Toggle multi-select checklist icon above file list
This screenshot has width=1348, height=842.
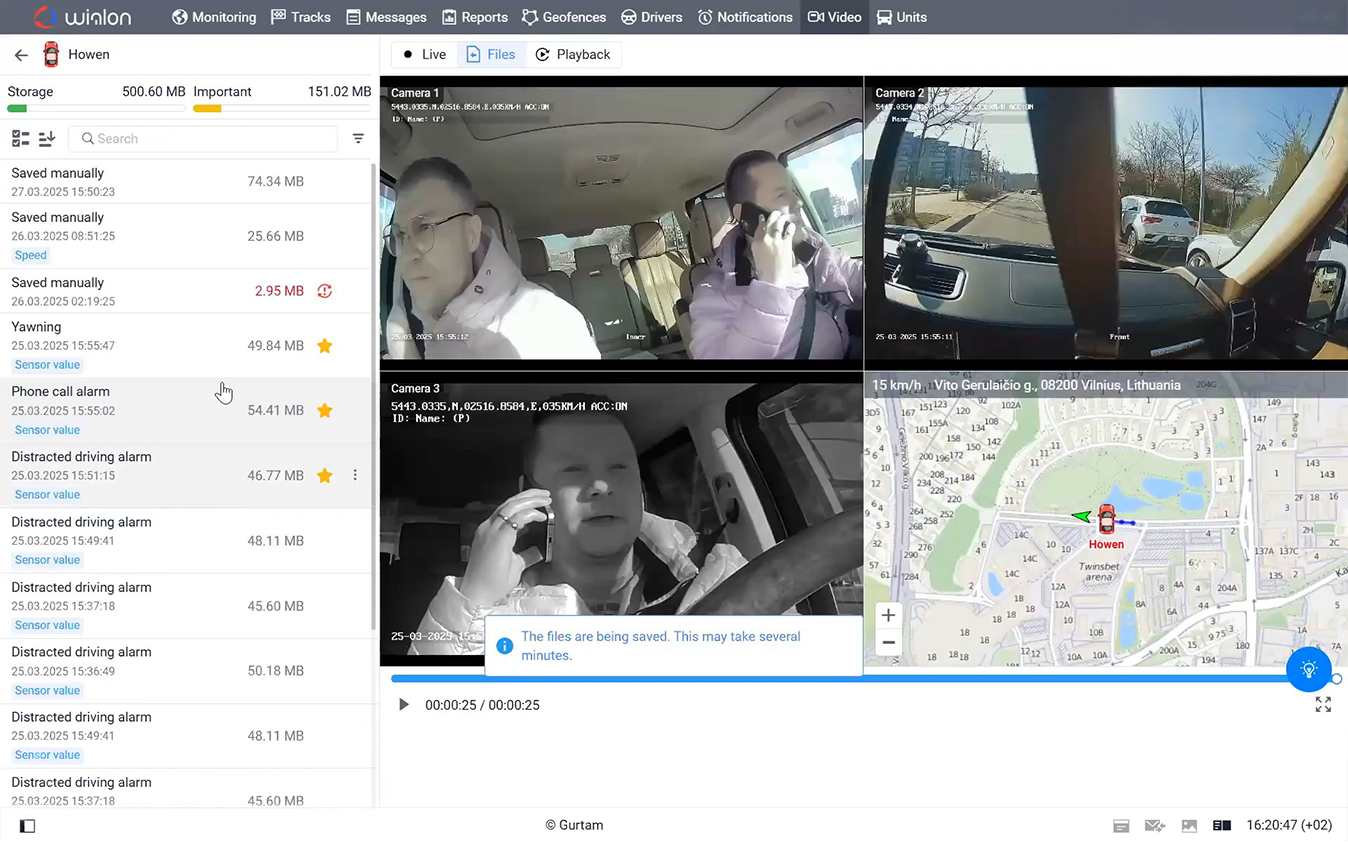[x=20, y=139]
